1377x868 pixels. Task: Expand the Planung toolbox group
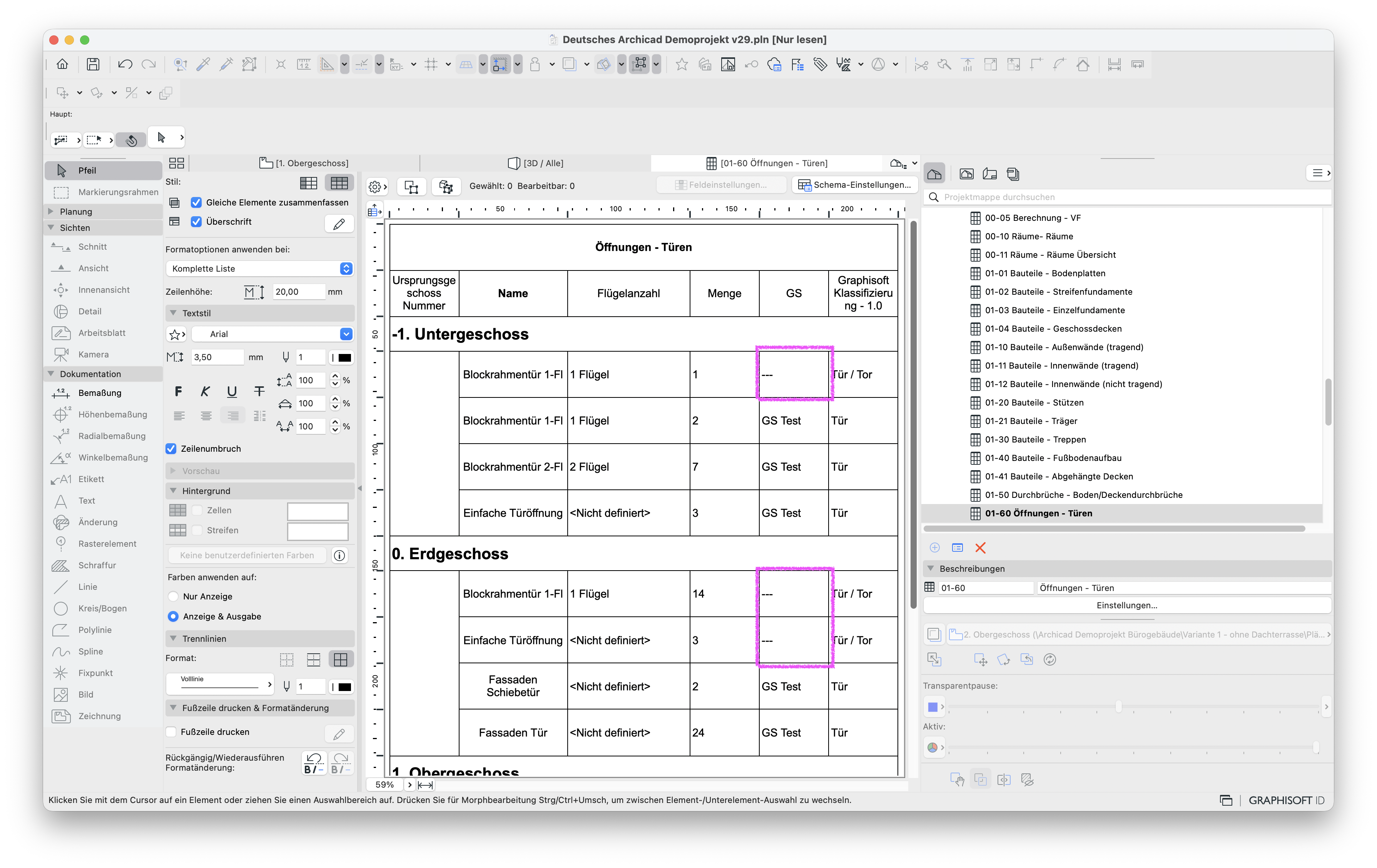coord(51,212)
